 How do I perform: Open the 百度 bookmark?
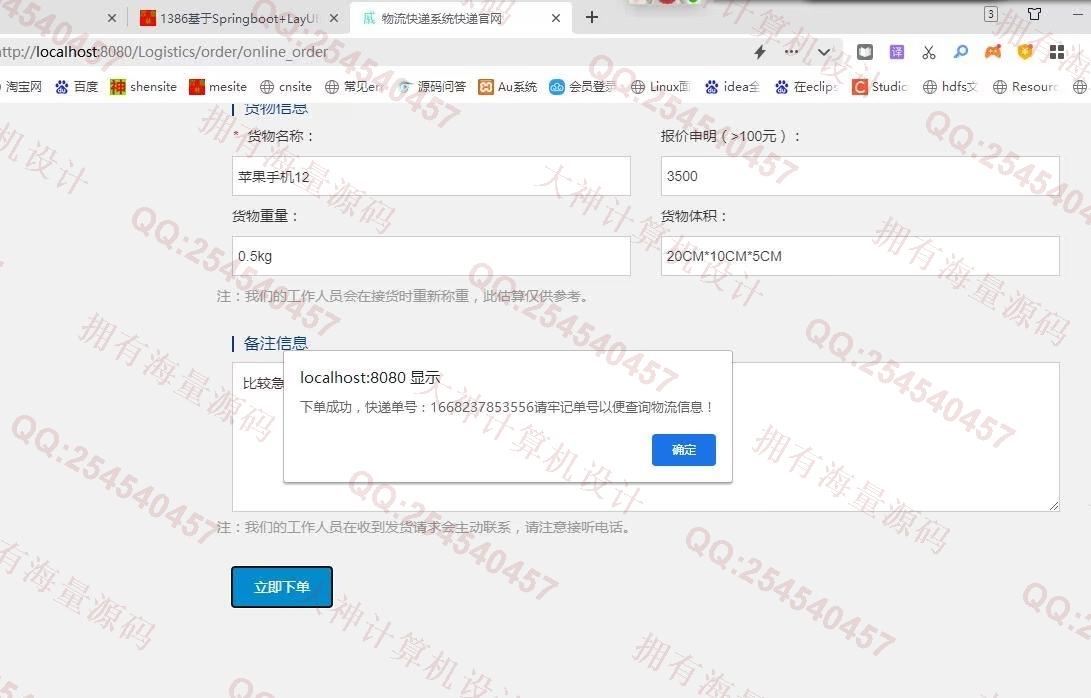coord(77,86)
